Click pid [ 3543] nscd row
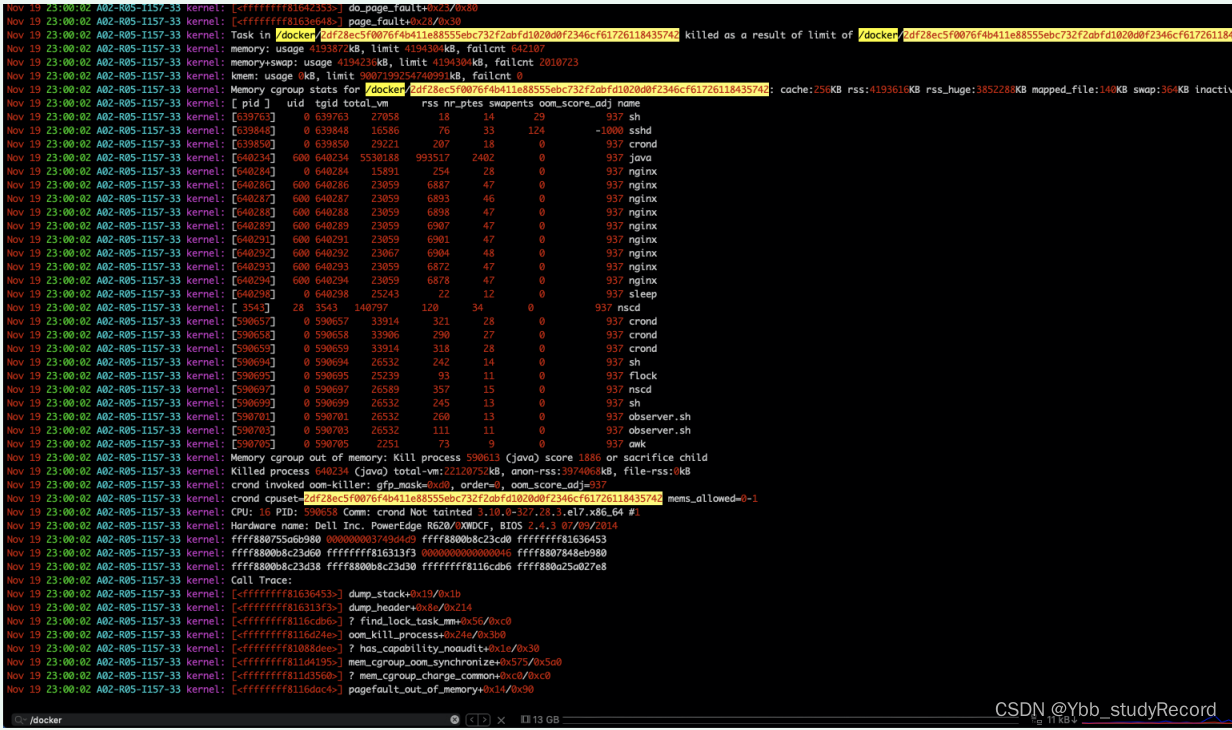 click(250, 308)
